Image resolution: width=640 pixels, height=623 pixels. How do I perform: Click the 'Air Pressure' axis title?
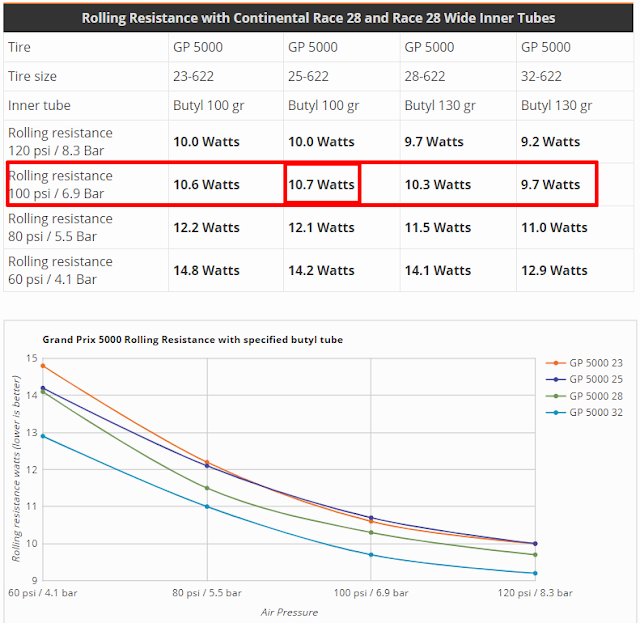point(289,612)
